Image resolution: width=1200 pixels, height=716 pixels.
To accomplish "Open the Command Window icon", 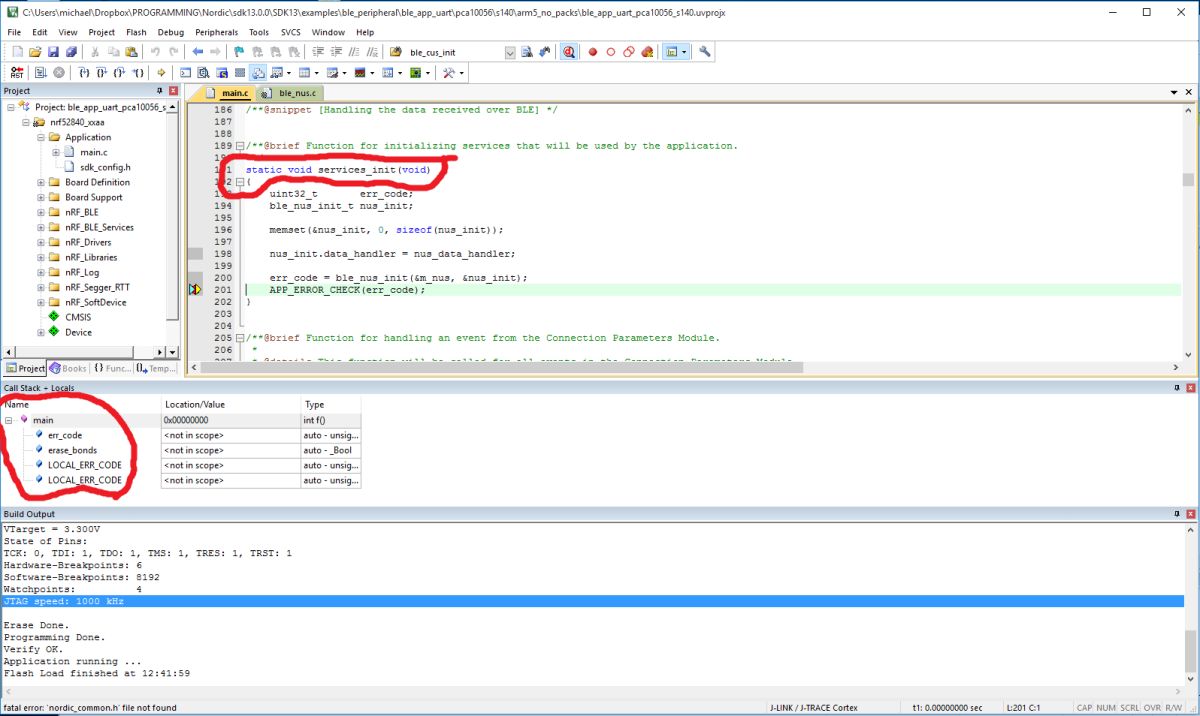I will [x=186, y=73].
